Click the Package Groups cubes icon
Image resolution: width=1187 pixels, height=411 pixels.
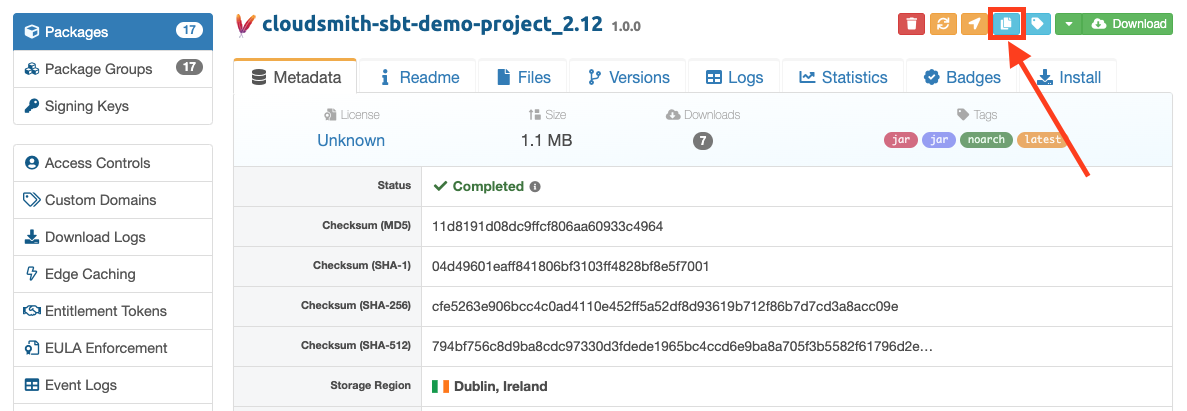pos(32,69)
